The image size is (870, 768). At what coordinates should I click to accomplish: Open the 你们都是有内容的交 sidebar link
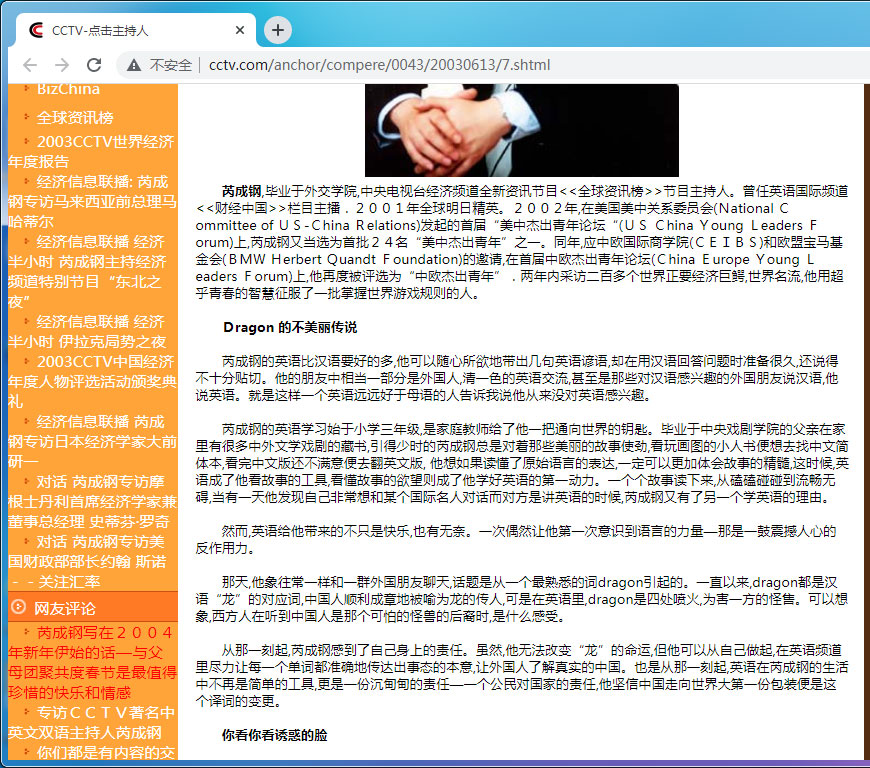(x=105, y=752)
